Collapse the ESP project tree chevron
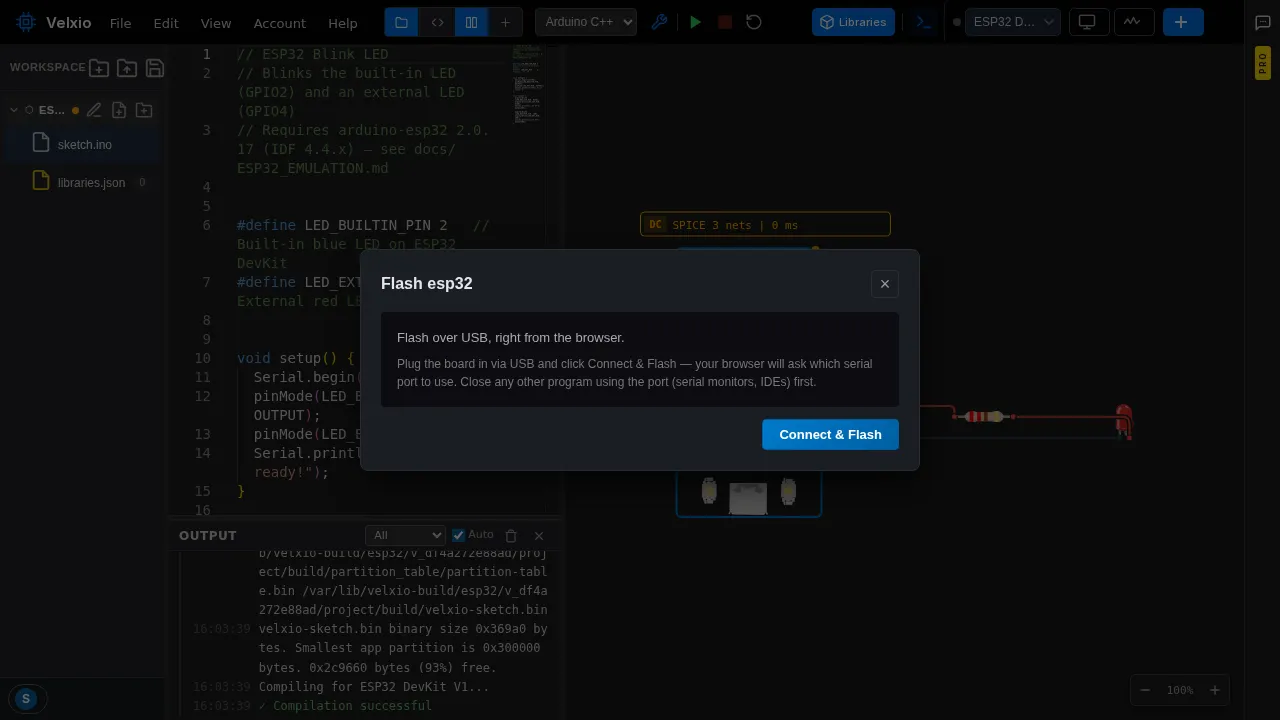Screen dimensions: 1280x720 pos(14,110)
